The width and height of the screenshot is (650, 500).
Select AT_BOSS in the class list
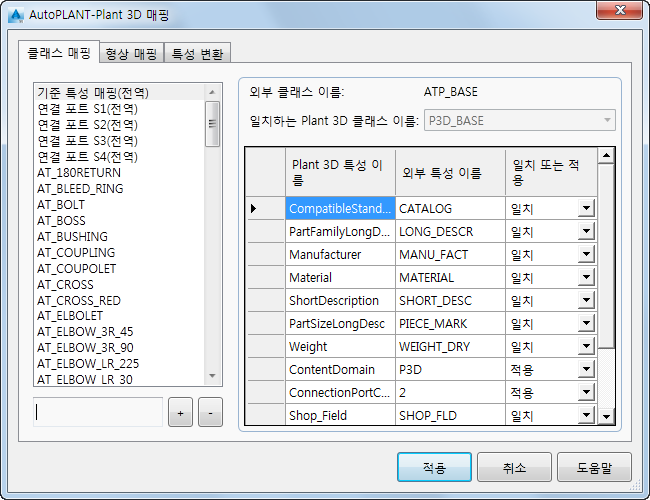[x=119, y=221]
